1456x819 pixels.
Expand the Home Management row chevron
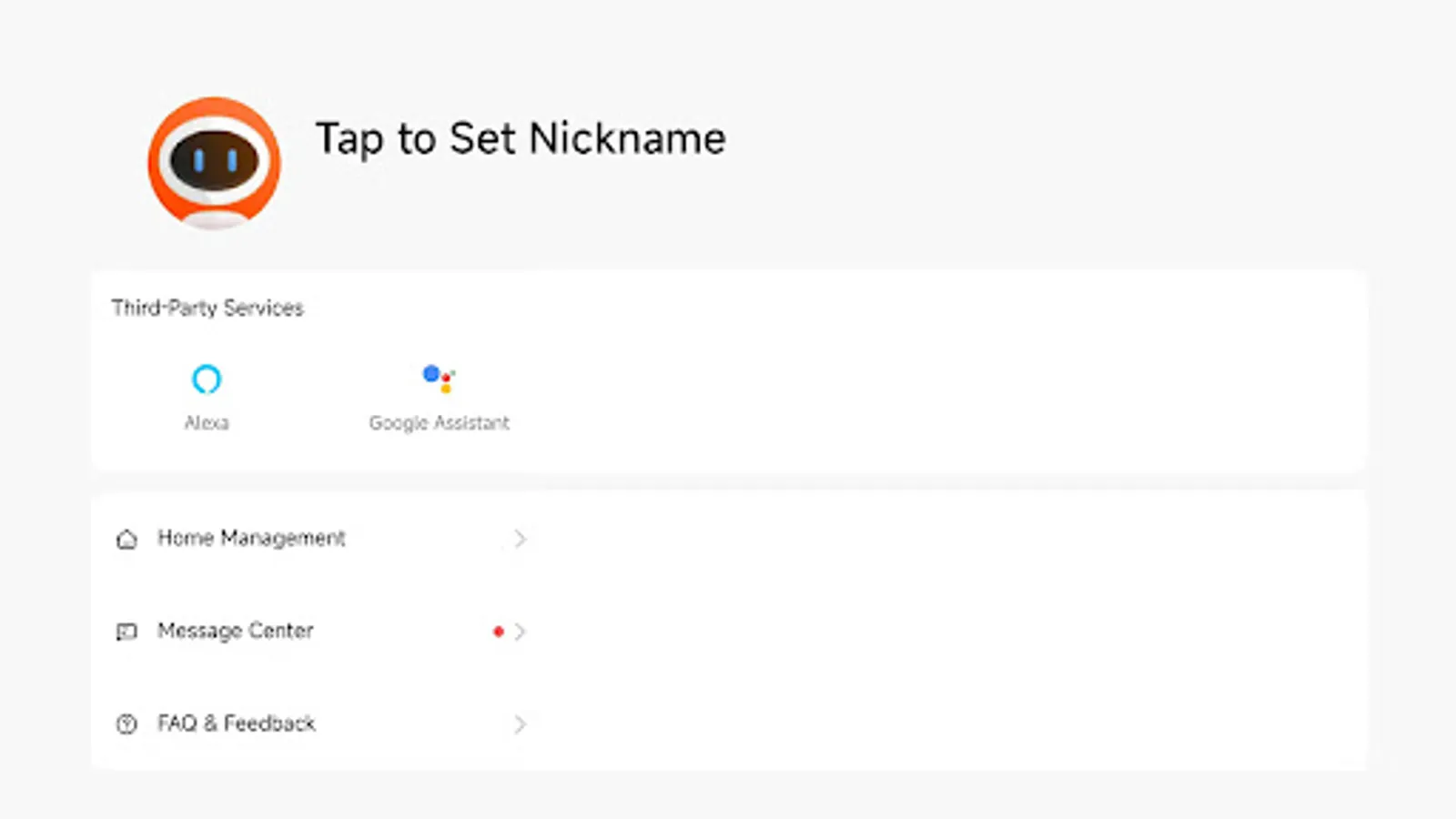(x=520, y=539)
